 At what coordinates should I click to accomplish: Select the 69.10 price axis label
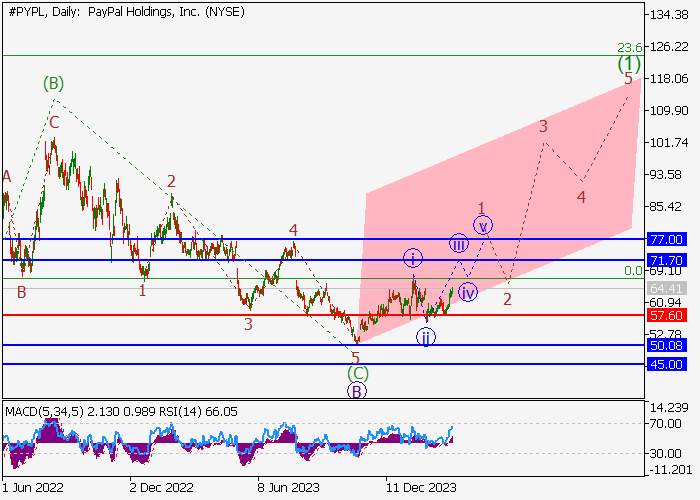point(666,271)
